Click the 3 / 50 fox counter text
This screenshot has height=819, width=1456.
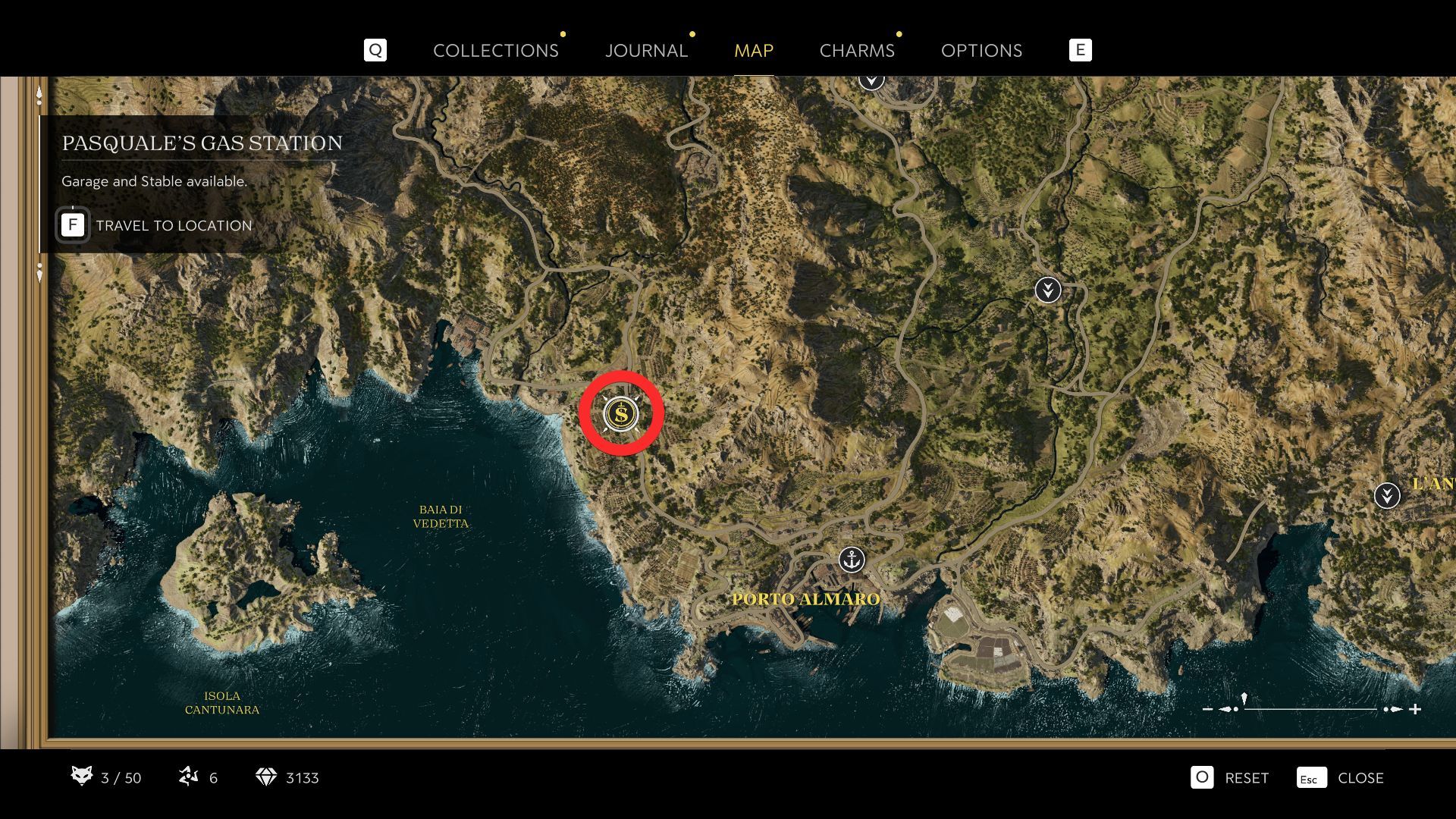[121, 778]
